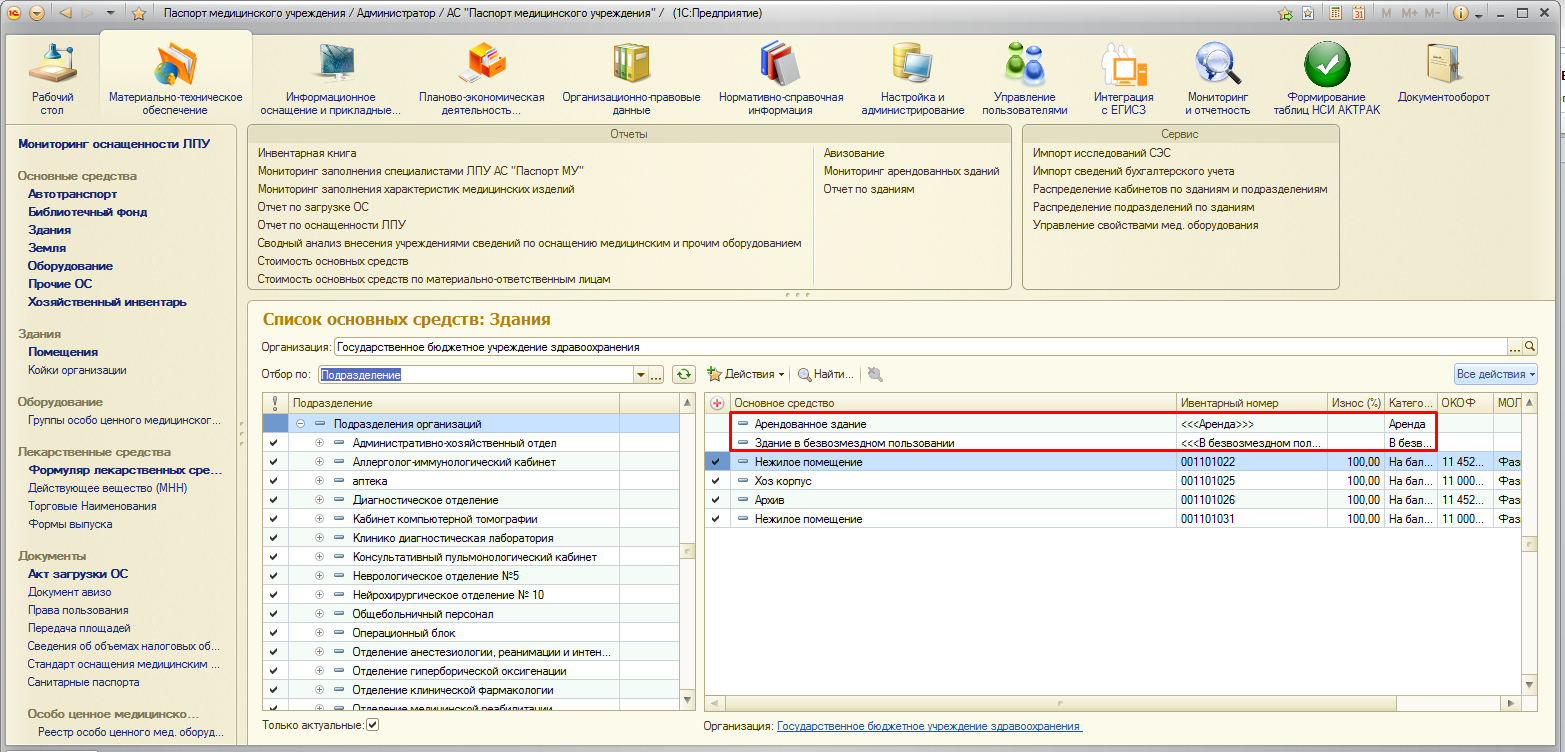
Task: Click the Организация input field
Action: [920, 347]
